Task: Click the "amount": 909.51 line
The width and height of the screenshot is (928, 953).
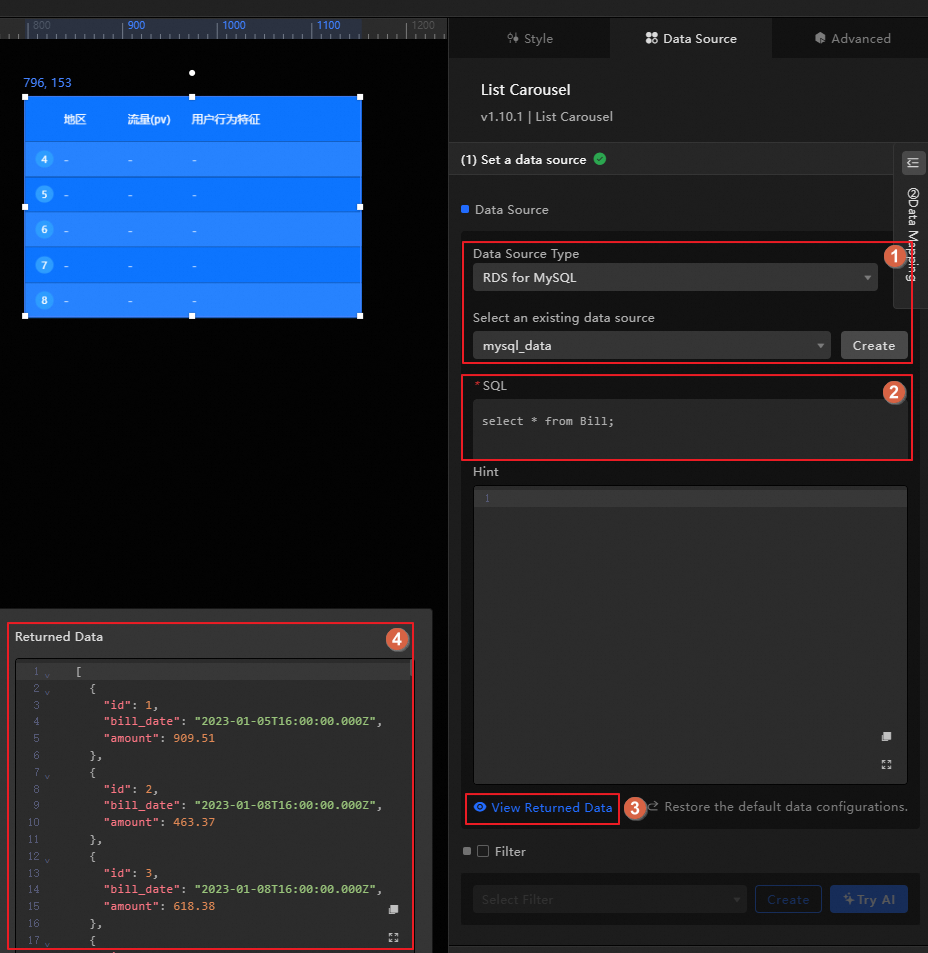Action: 159,738
